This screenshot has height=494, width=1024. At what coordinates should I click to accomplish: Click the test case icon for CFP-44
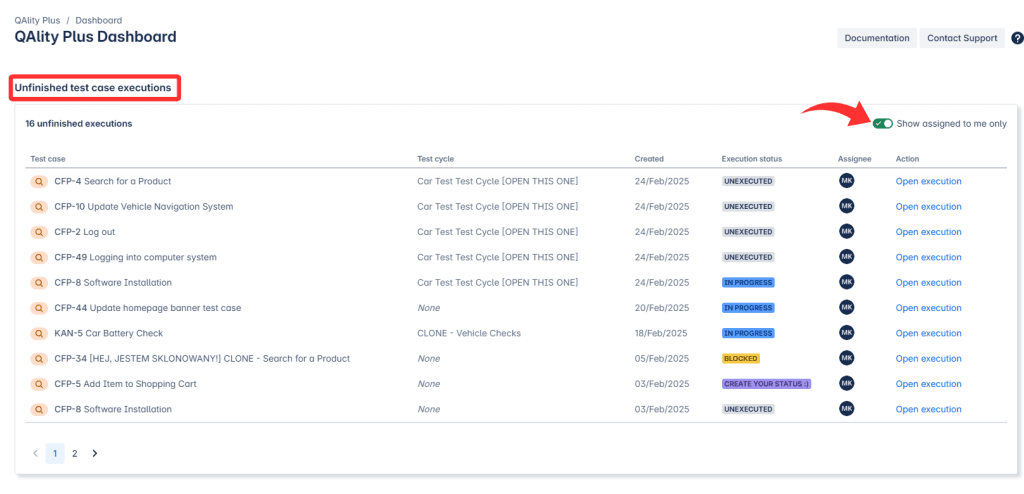coord(39,308)
